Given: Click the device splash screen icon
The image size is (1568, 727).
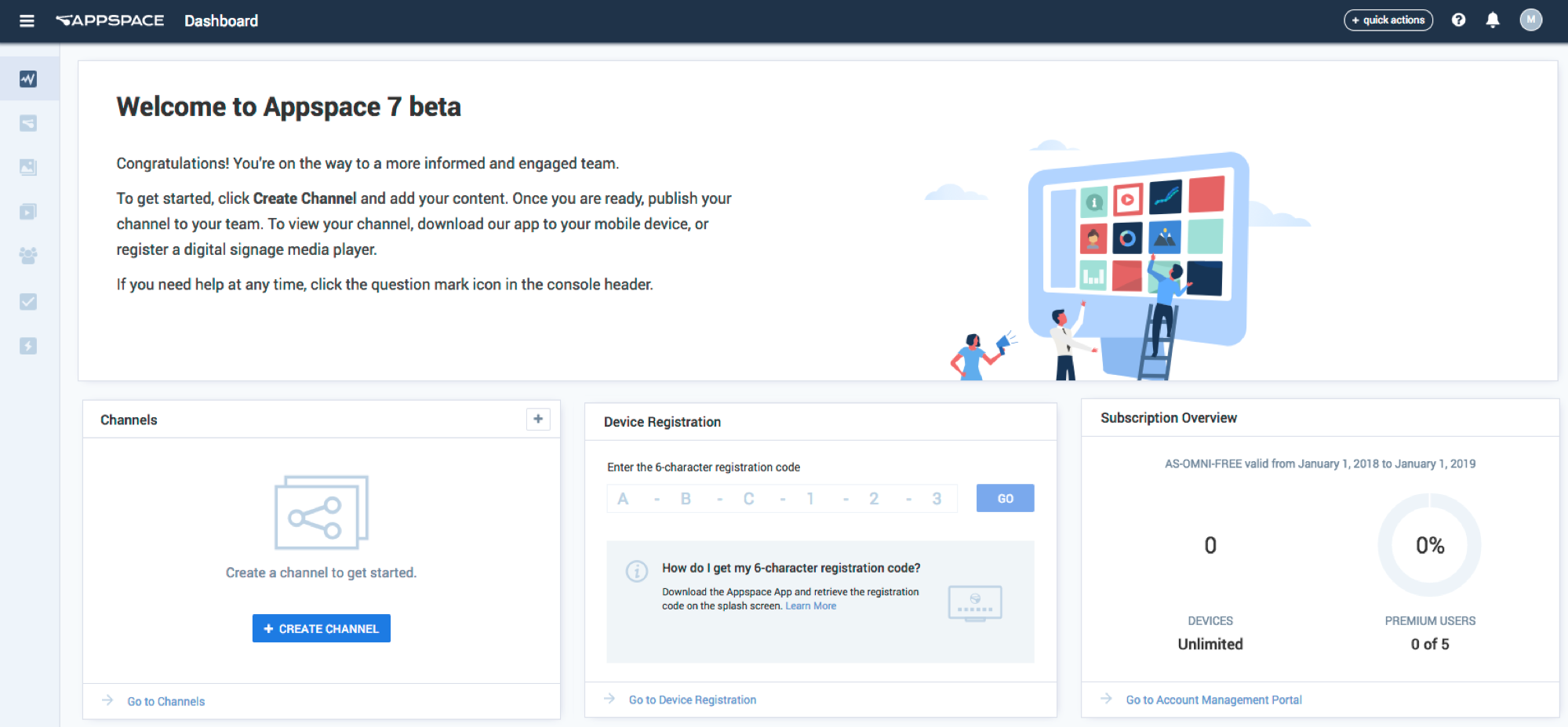Looking at the screenshot, I should 975,604.
